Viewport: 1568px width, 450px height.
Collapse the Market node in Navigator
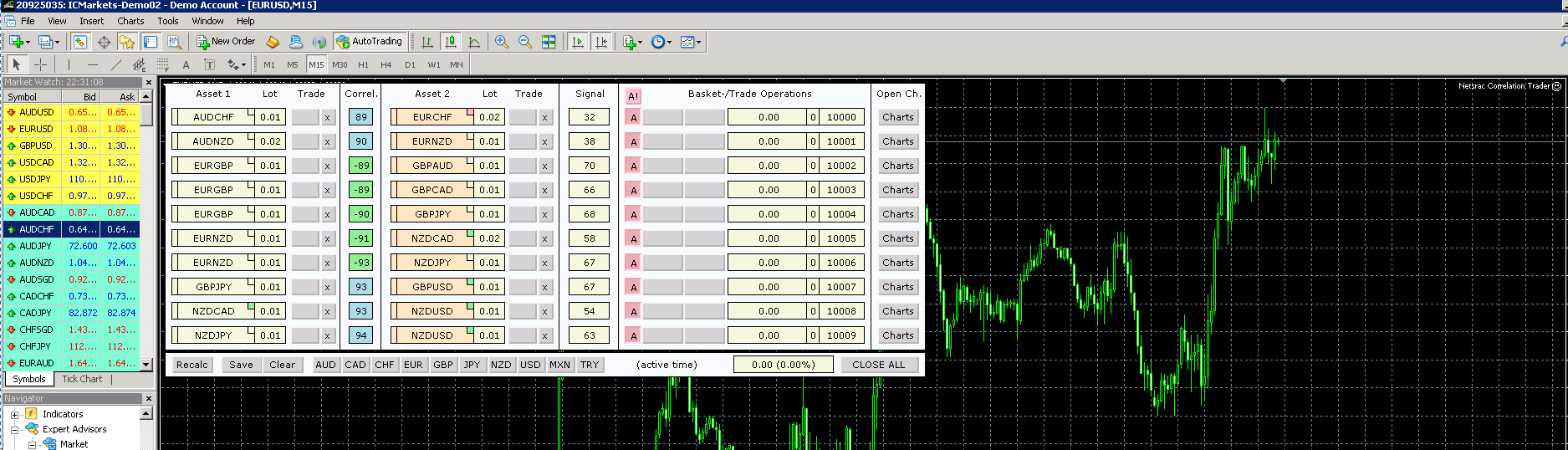[33, 445]
